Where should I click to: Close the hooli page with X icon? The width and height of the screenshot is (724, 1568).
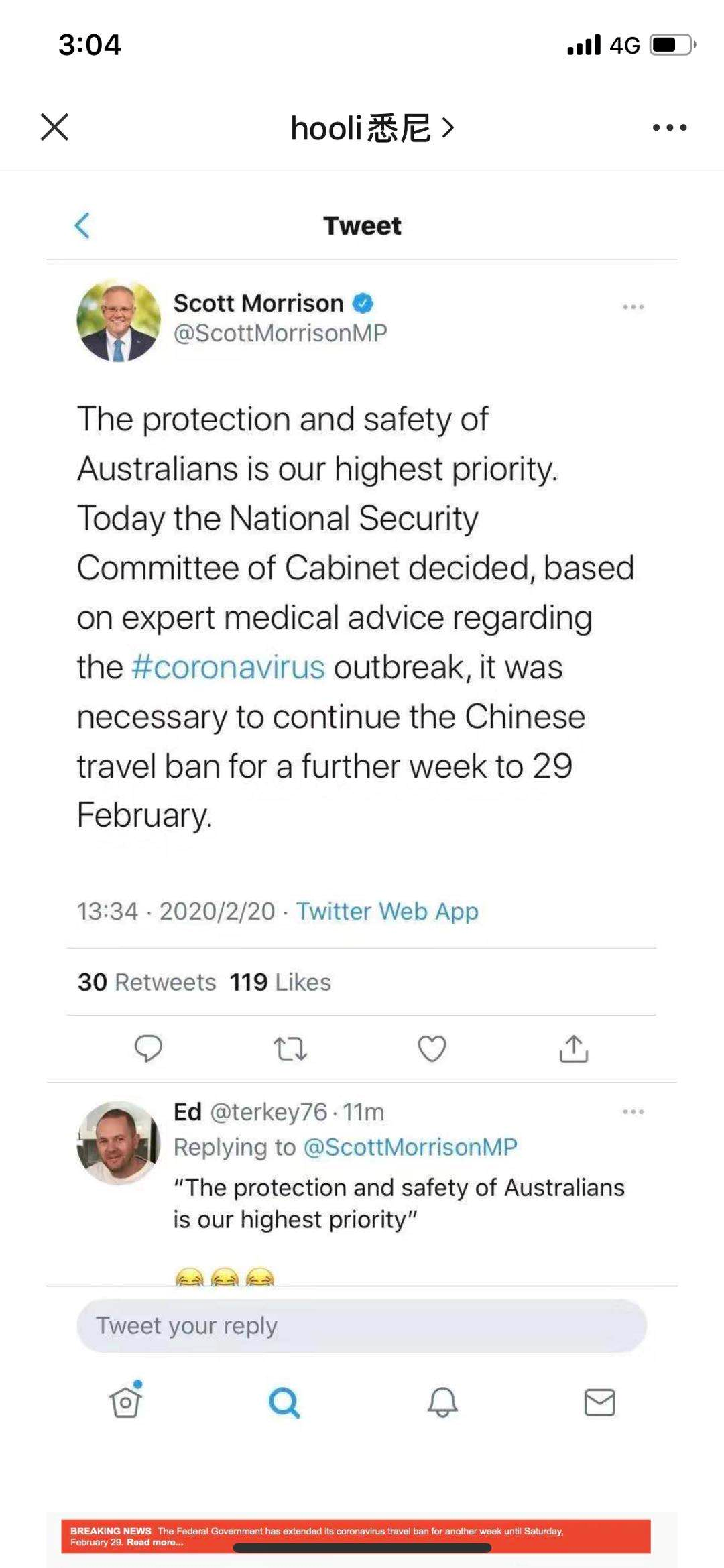(x=54, y=127)
